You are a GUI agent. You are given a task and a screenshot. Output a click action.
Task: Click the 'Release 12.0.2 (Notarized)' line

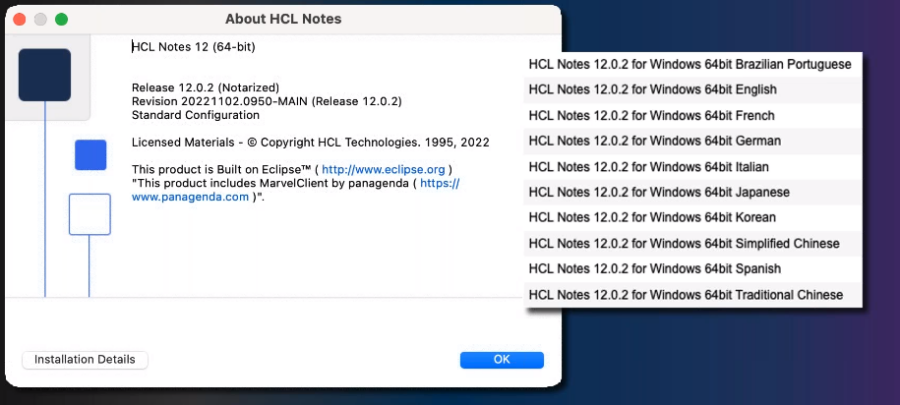point(205,88)
